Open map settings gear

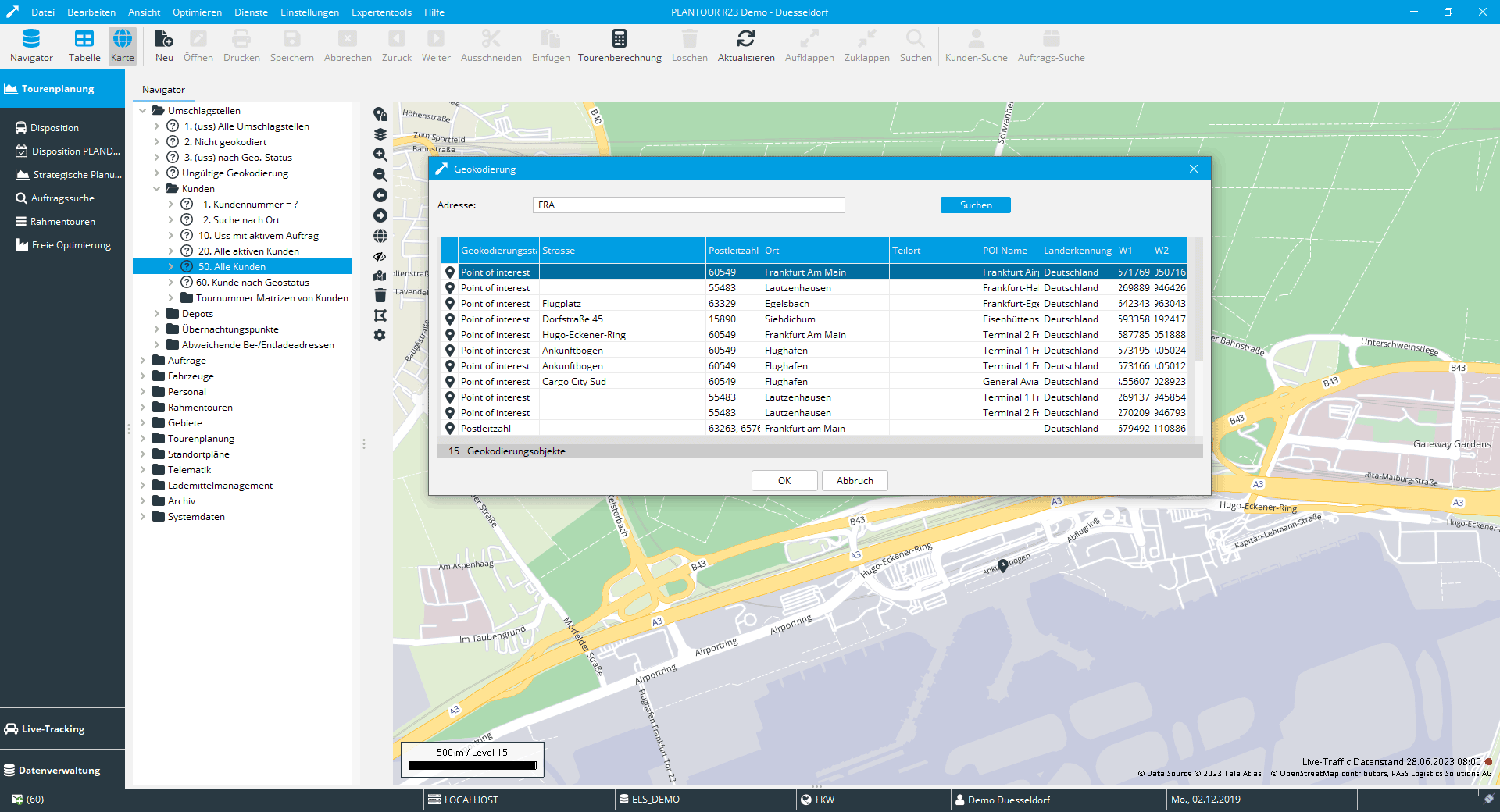coord(380,335)
